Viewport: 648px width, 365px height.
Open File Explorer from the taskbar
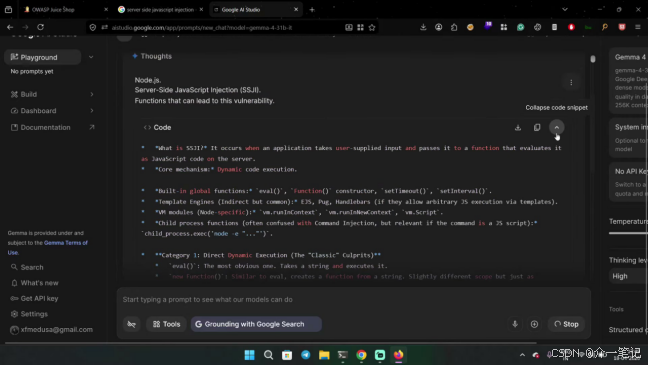point(324,355)
